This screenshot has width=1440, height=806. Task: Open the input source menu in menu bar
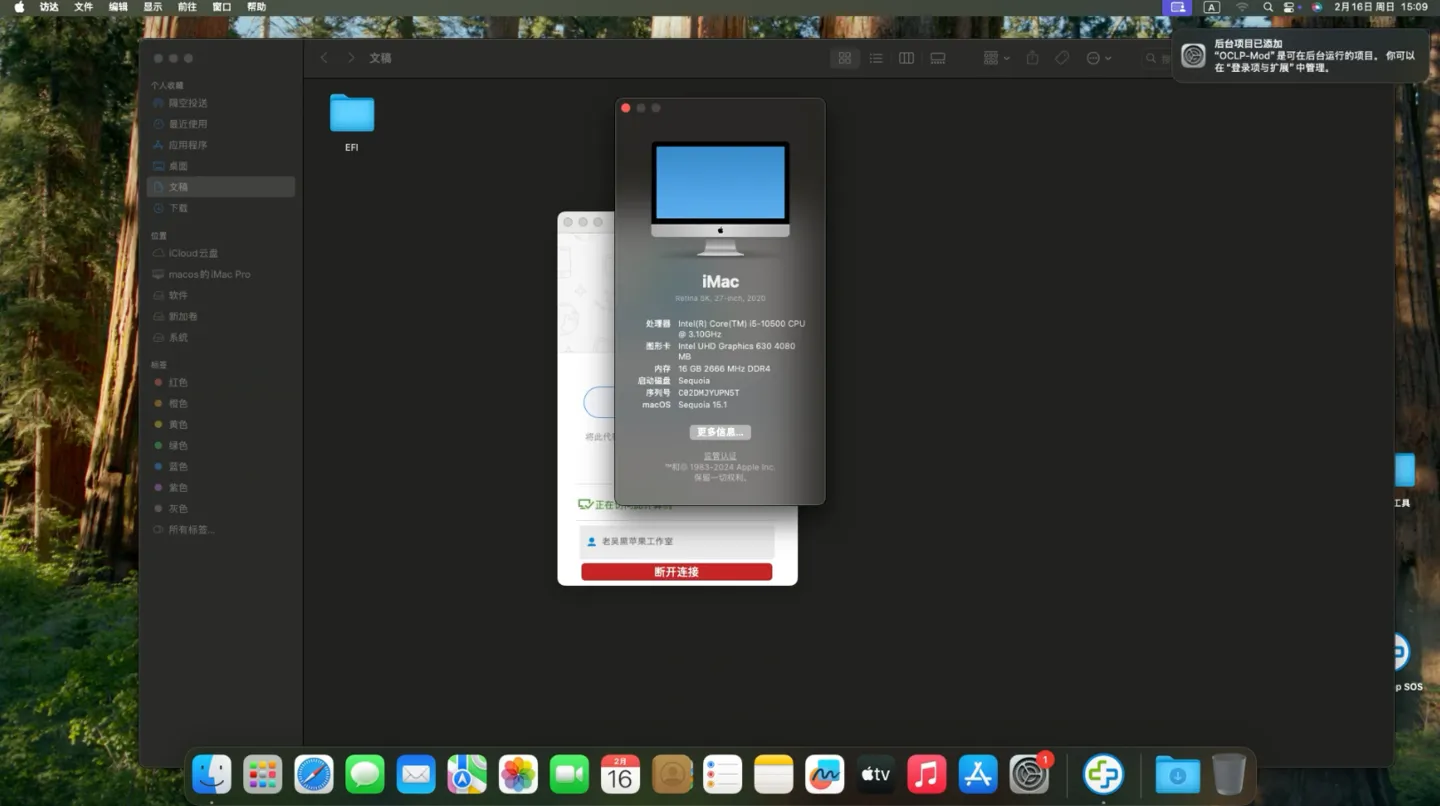point(1211,7)
